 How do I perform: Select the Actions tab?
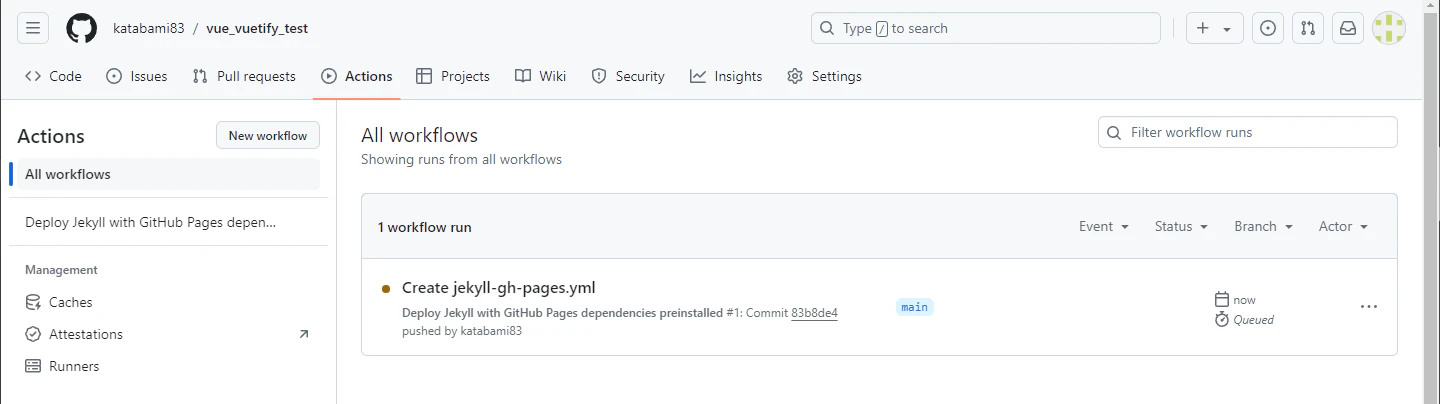pyautogui.click(x=357, y=76)
